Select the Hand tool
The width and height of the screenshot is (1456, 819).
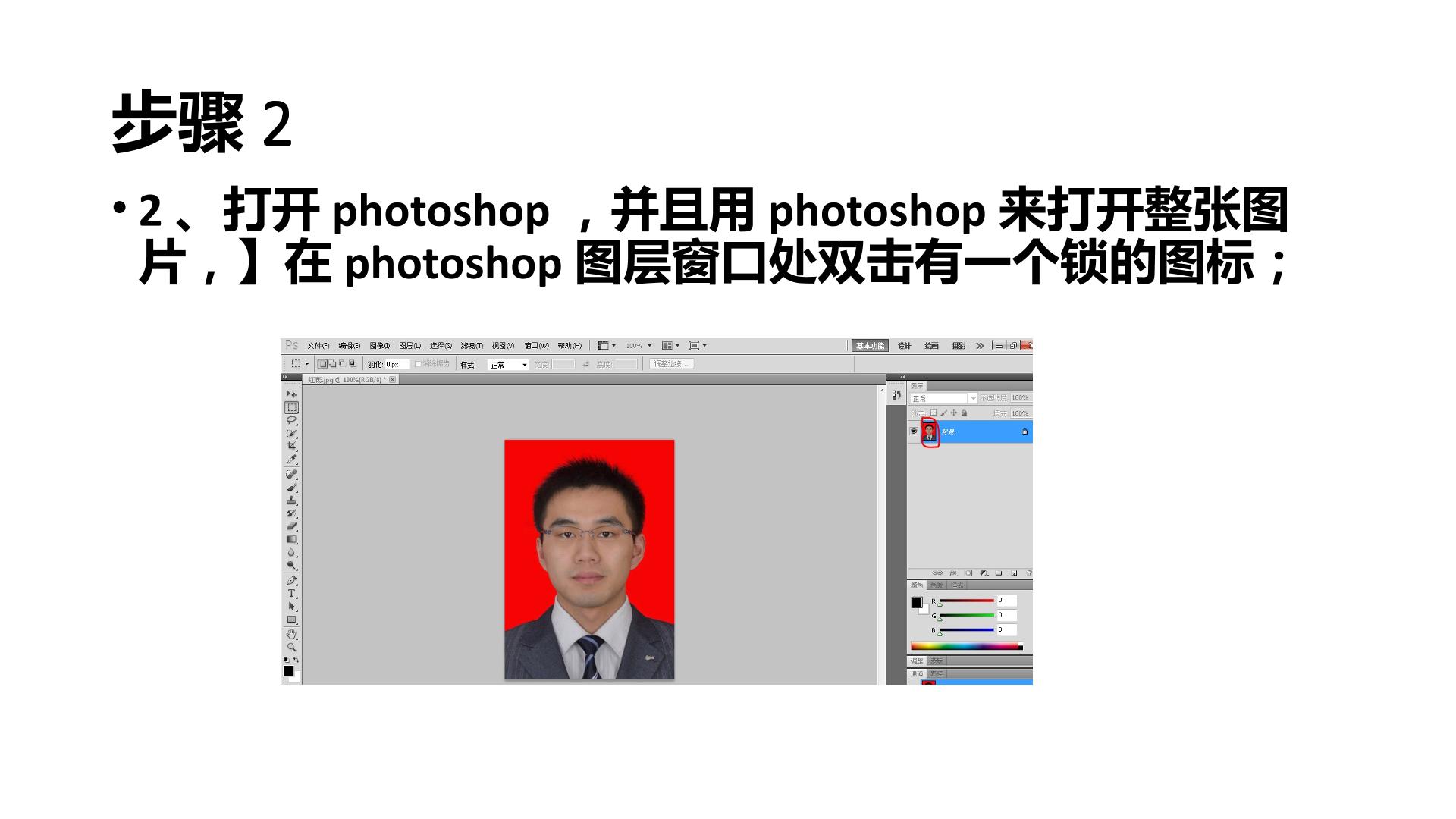click(291, 634)
